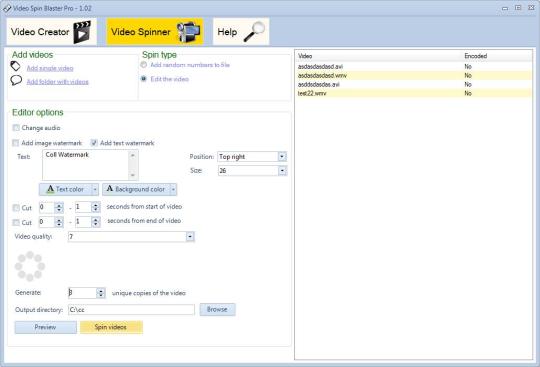Toggle Add text watermark checkbox
Viewport: 540px width, 367px height.
pyautogui.click(x=94, y=143)
